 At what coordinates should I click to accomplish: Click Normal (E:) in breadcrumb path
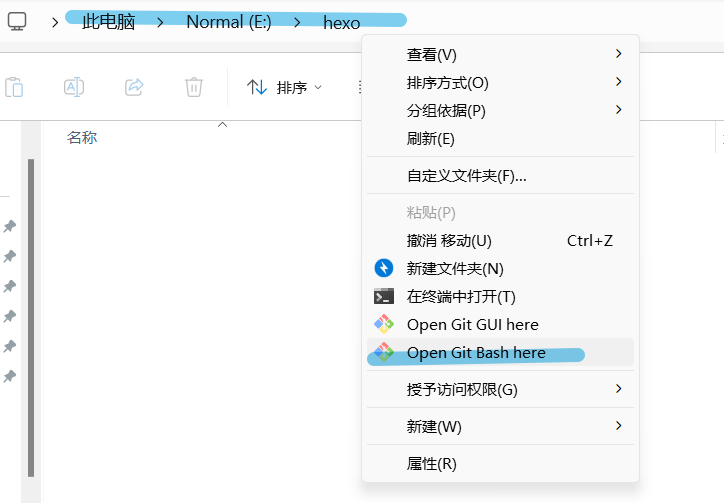228,22
